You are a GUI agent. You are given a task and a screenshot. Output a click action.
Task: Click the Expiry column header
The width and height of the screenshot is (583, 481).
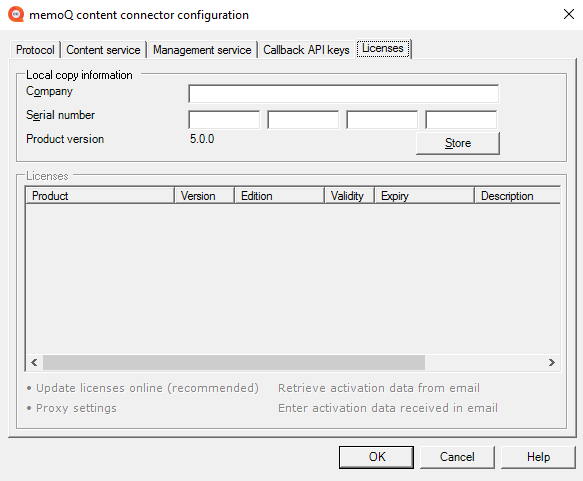click(424, 196)
